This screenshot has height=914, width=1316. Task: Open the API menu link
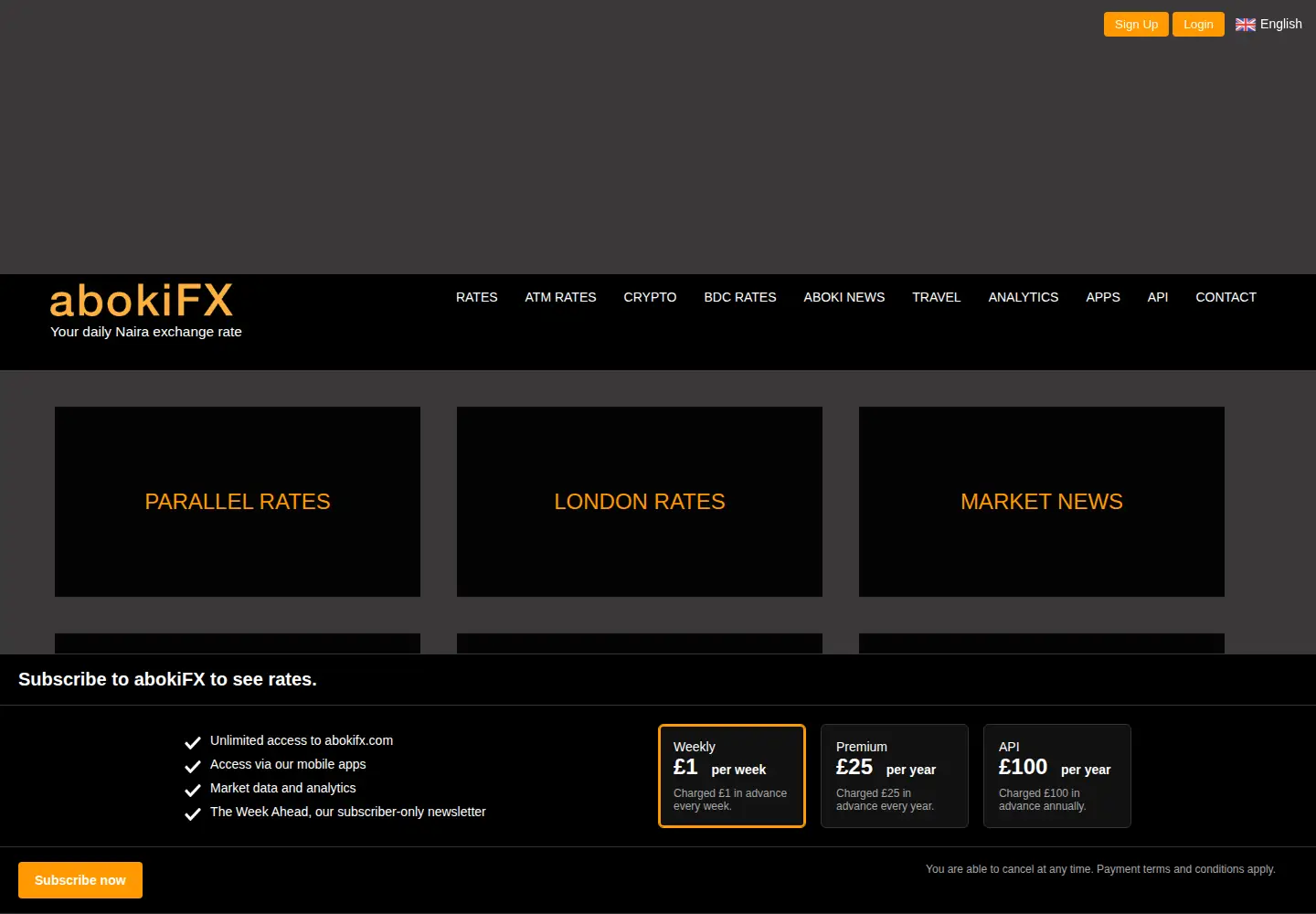tap(1158, 297)
